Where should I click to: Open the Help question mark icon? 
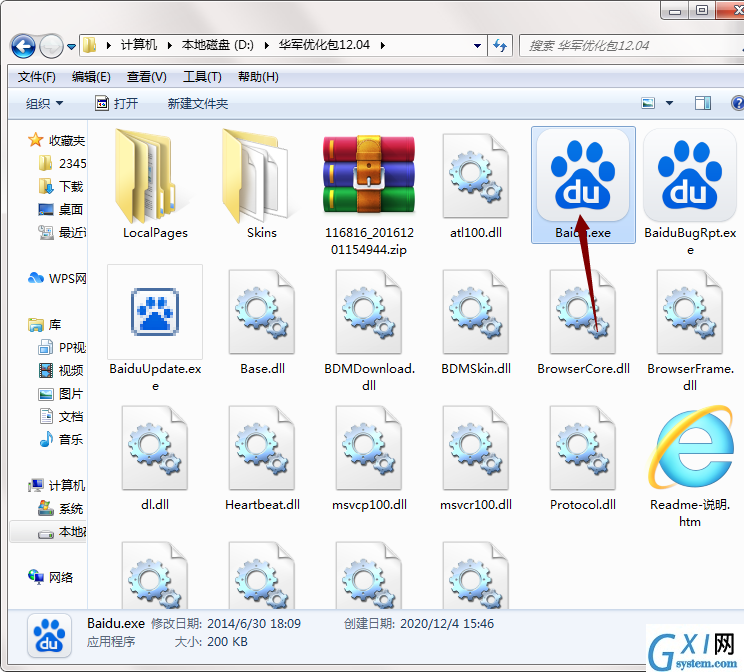tap(738, 103)
